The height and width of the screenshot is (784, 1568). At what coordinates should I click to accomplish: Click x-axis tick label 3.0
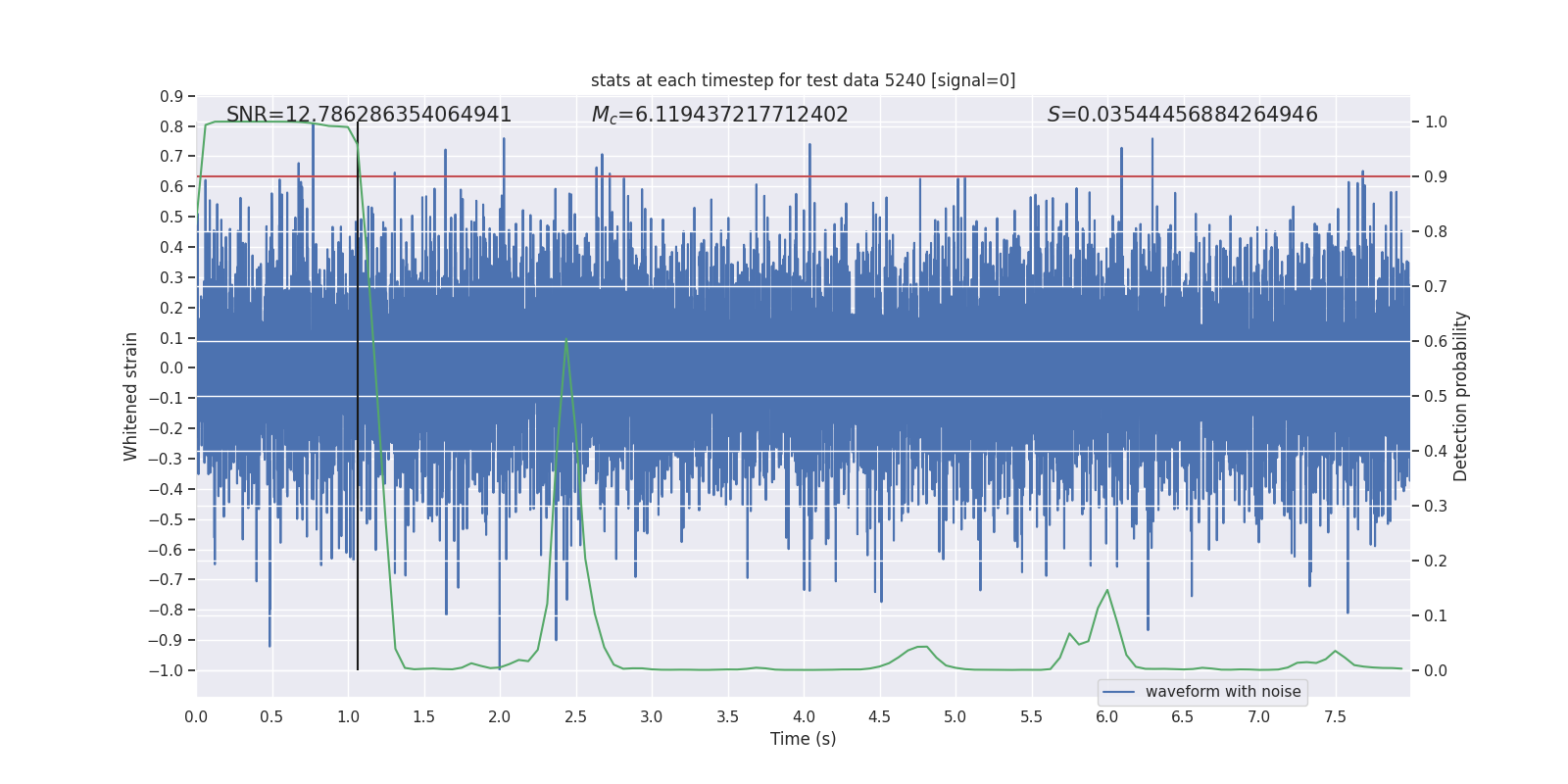point(652,717)
